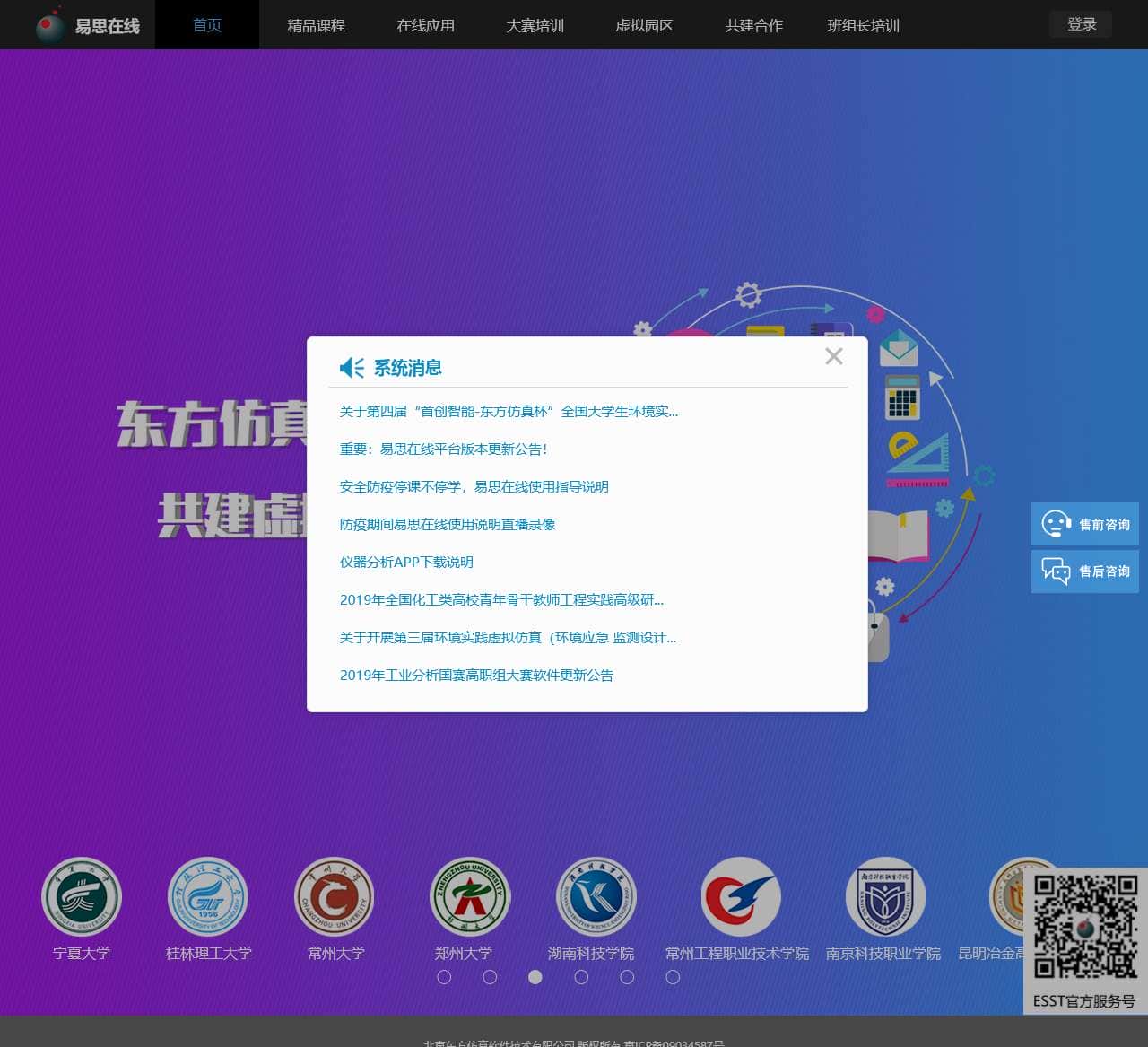Click the 易思在线 site logo
The image size is (1148, 1047).
point(87,25)
